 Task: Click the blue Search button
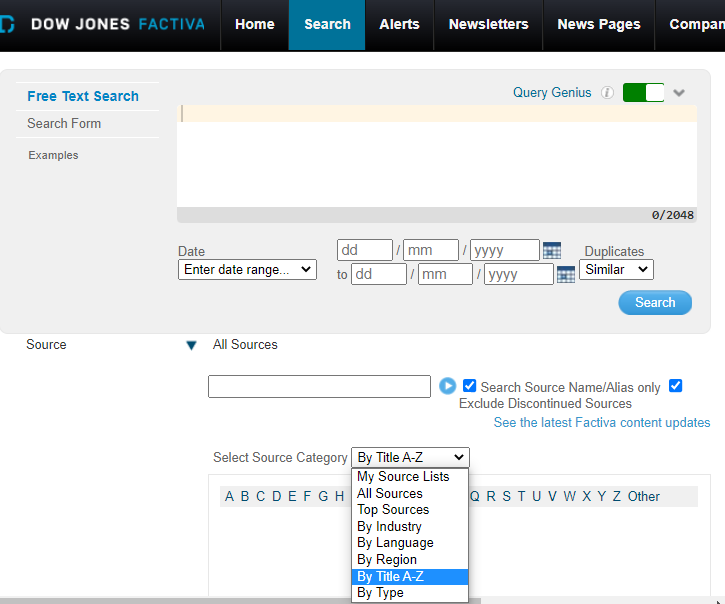click(655, 302)
